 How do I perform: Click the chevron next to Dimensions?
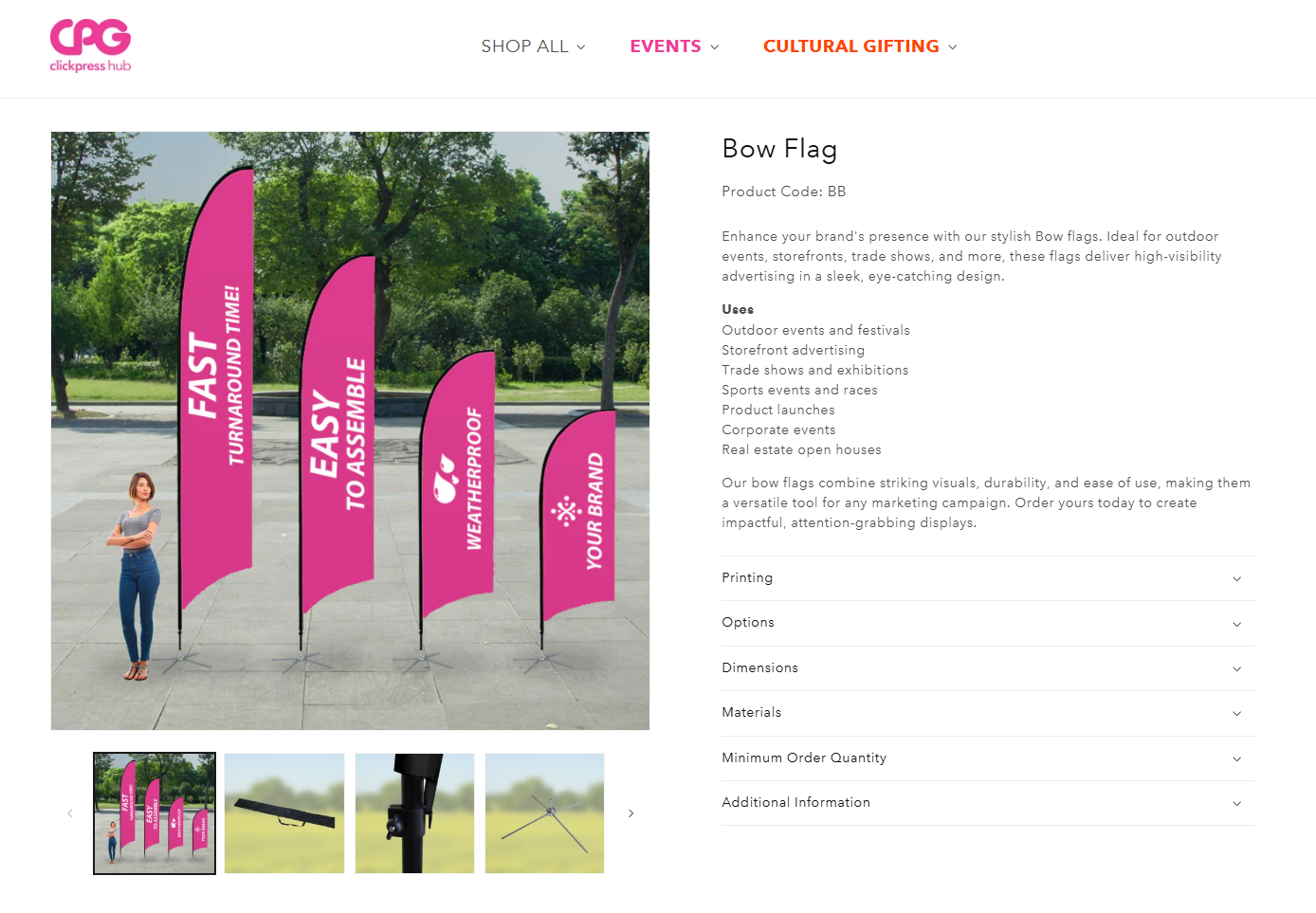(x=1236, y=669)
